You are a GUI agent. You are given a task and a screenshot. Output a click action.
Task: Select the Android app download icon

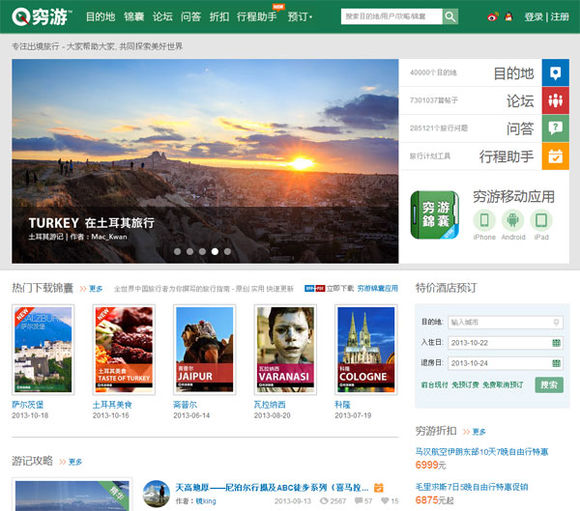pyautogui.click(x=513, y=220)
